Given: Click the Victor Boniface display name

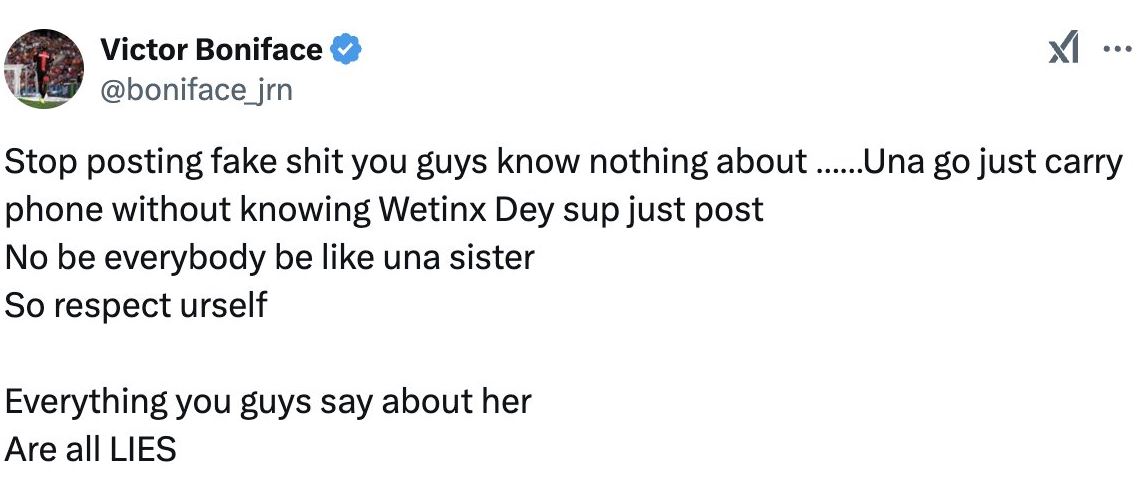Looking at the screenshot, I should pos(211,49).
